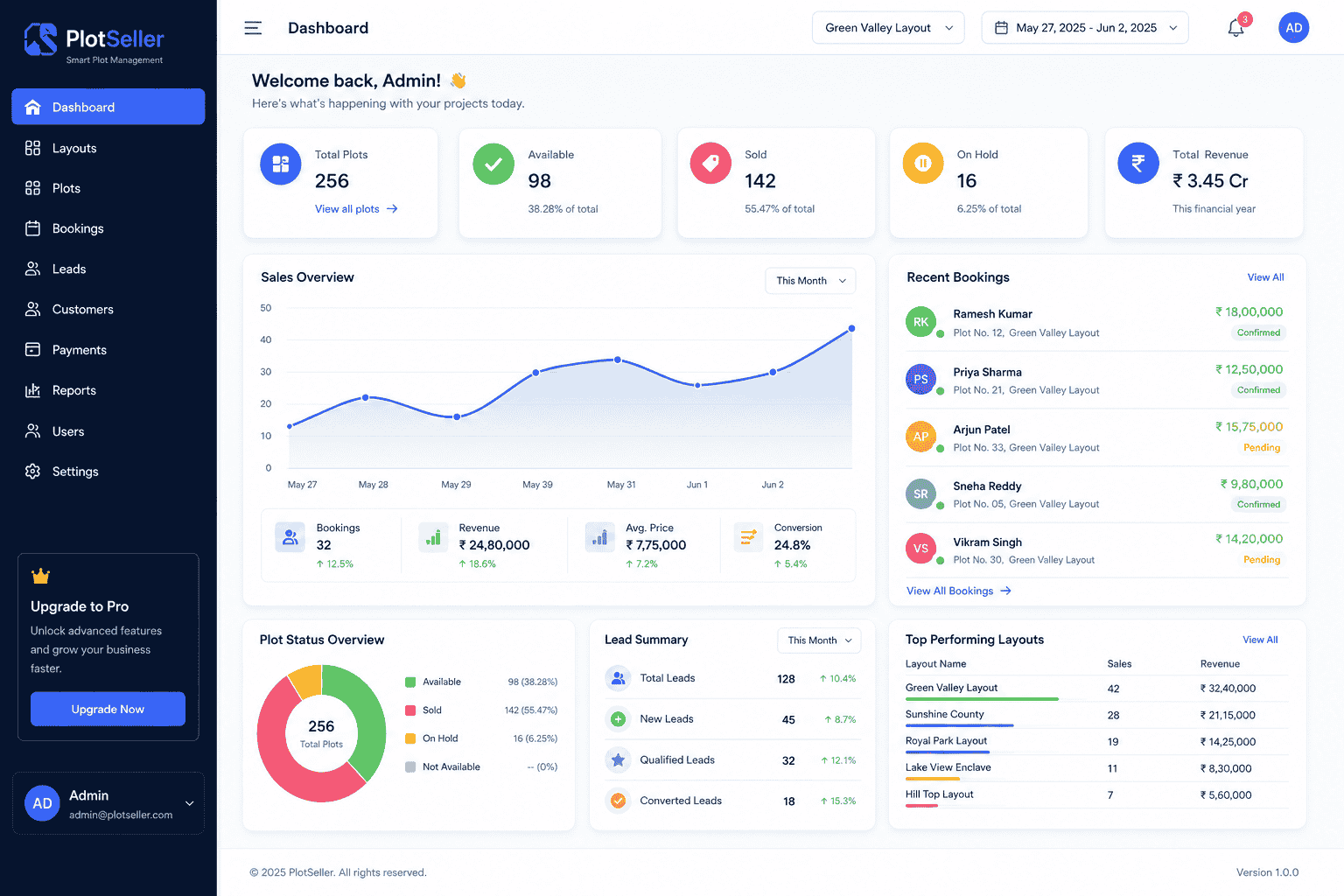Click the crown icon in Upgrade card
Viewport: 1344px width, 896px height.
[40, 576]
